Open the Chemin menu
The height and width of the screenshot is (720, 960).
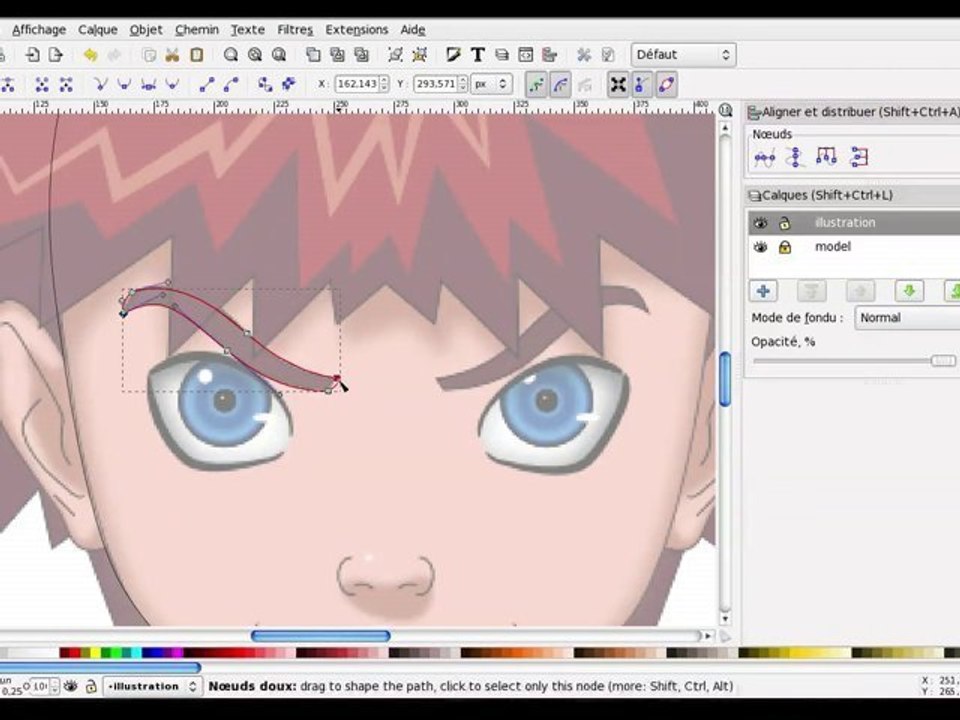(197, 29)
